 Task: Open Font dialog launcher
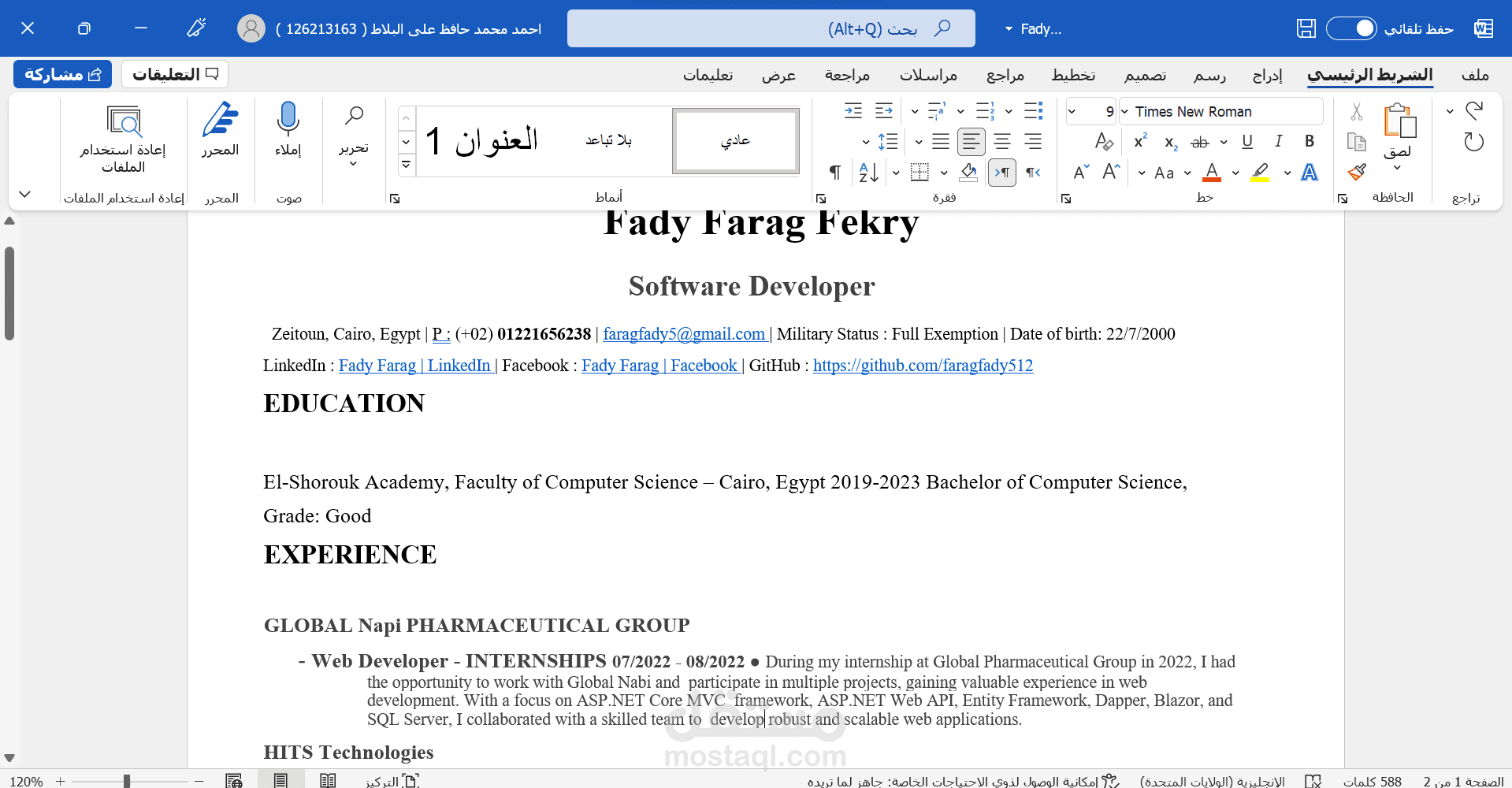(x=1066, y=199)
